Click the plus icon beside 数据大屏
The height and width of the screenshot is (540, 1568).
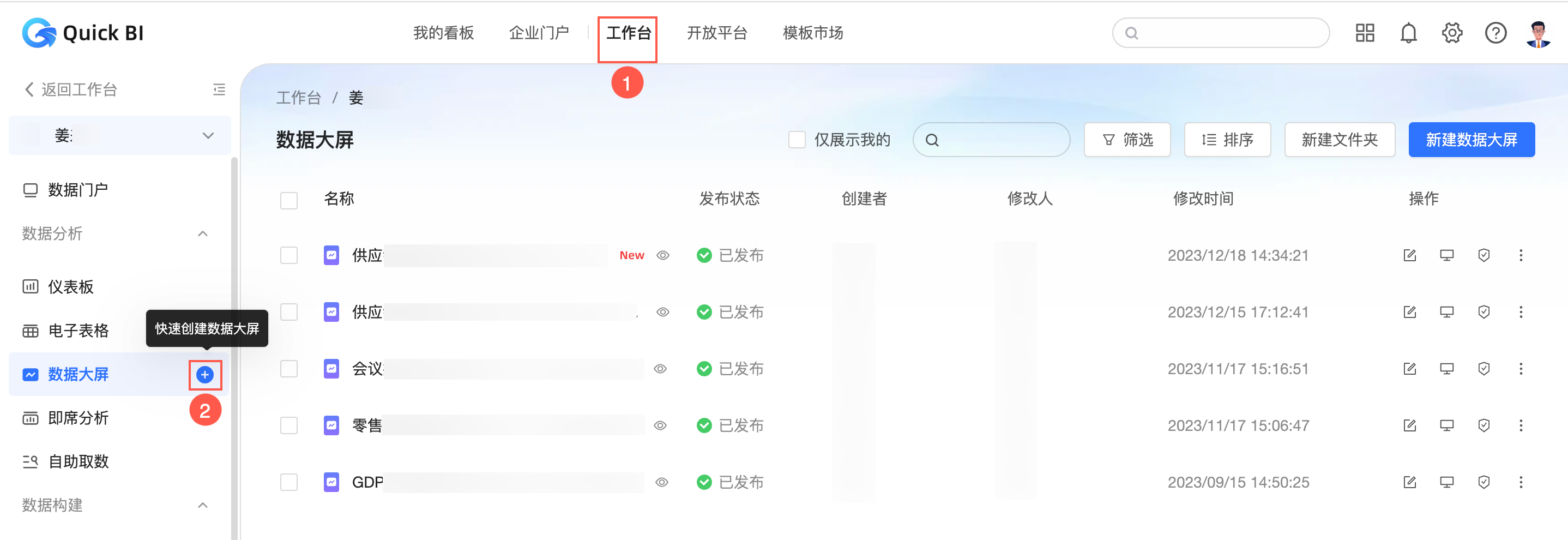tap(205, 374)
